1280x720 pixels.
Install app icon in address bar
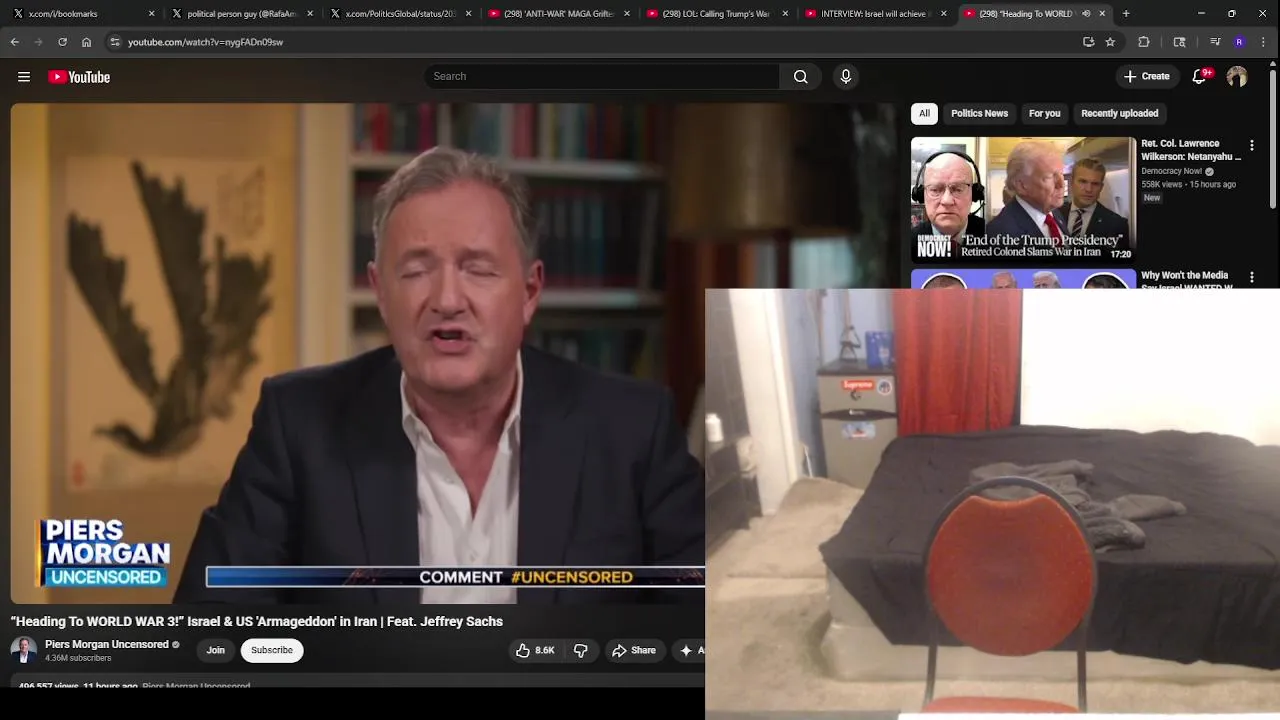pos(1088,42)
